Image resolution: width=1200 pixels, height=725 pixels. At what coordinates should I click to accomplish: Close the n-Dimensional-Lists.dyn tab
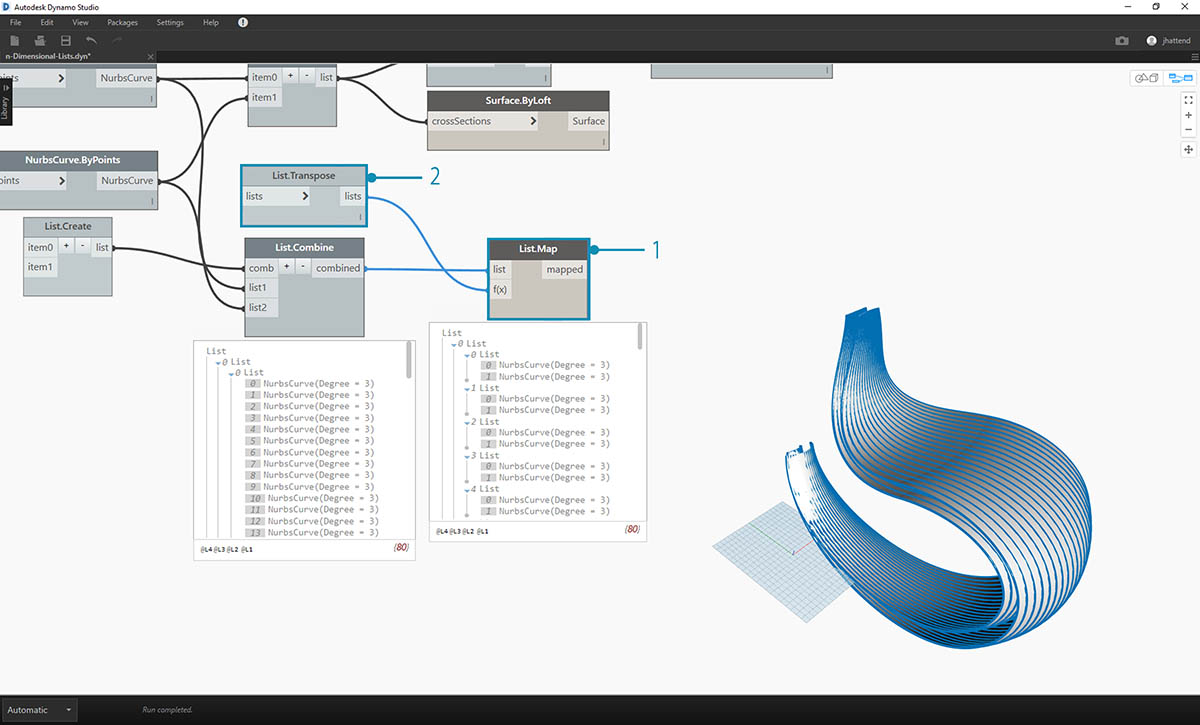pos(150,57)
